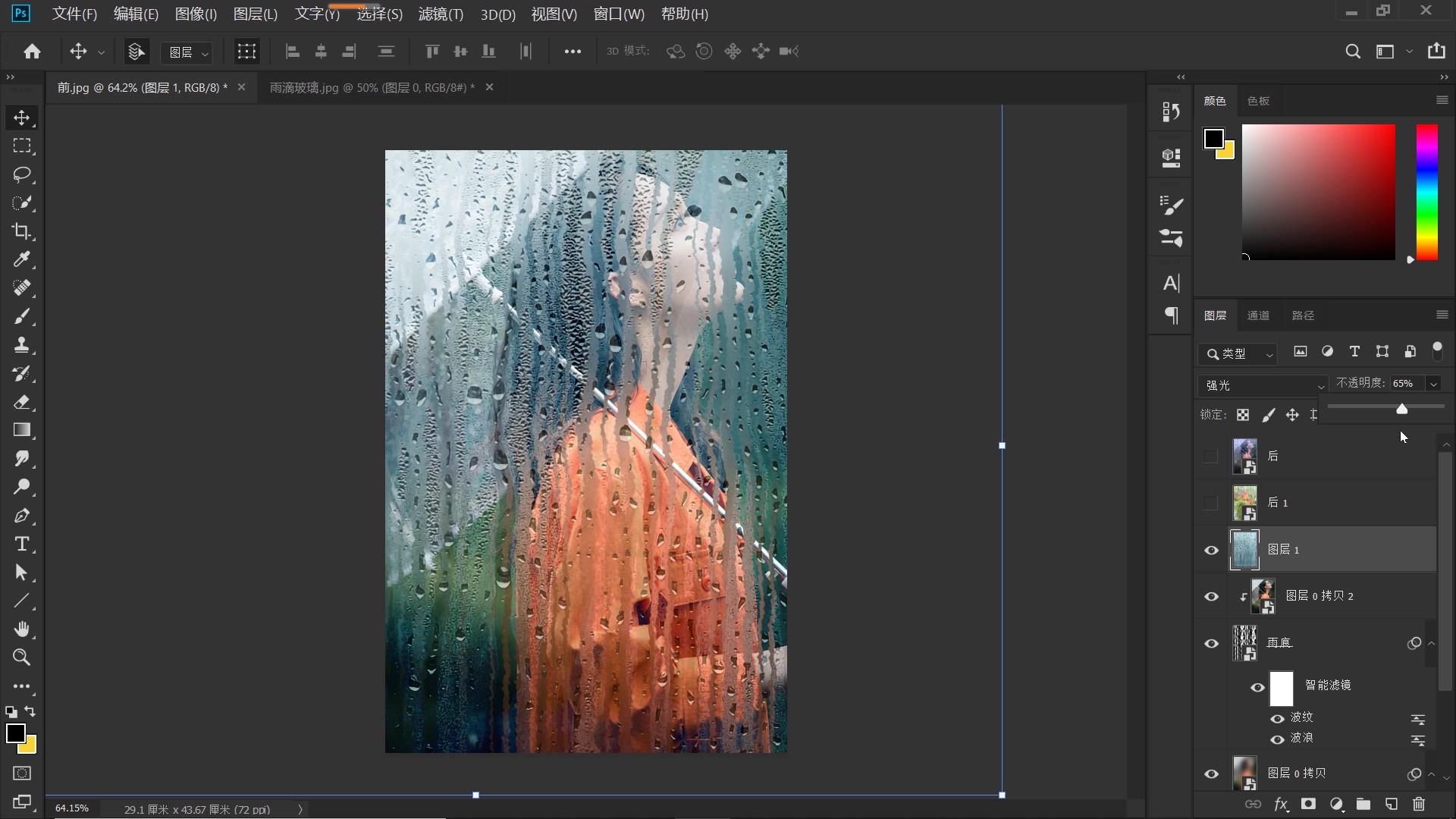Select the Lasso tool
The height and width of the screenshot is (819, 1456).
pos(21,174)
